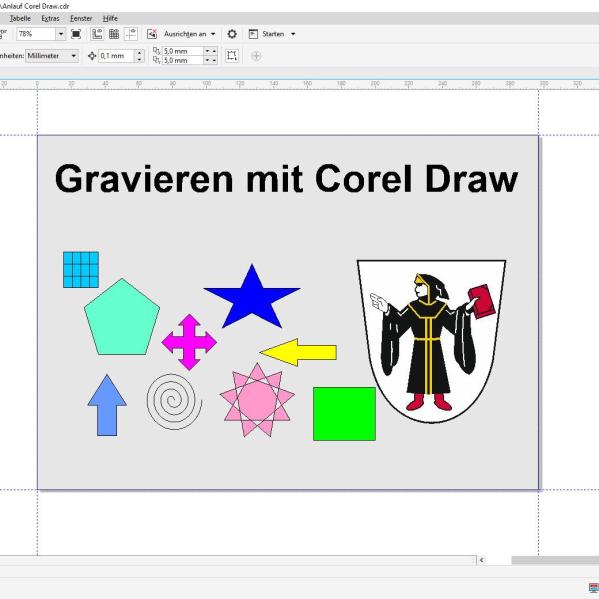Click the 0,1 mm nudge distance field

[x=117, y=56]
